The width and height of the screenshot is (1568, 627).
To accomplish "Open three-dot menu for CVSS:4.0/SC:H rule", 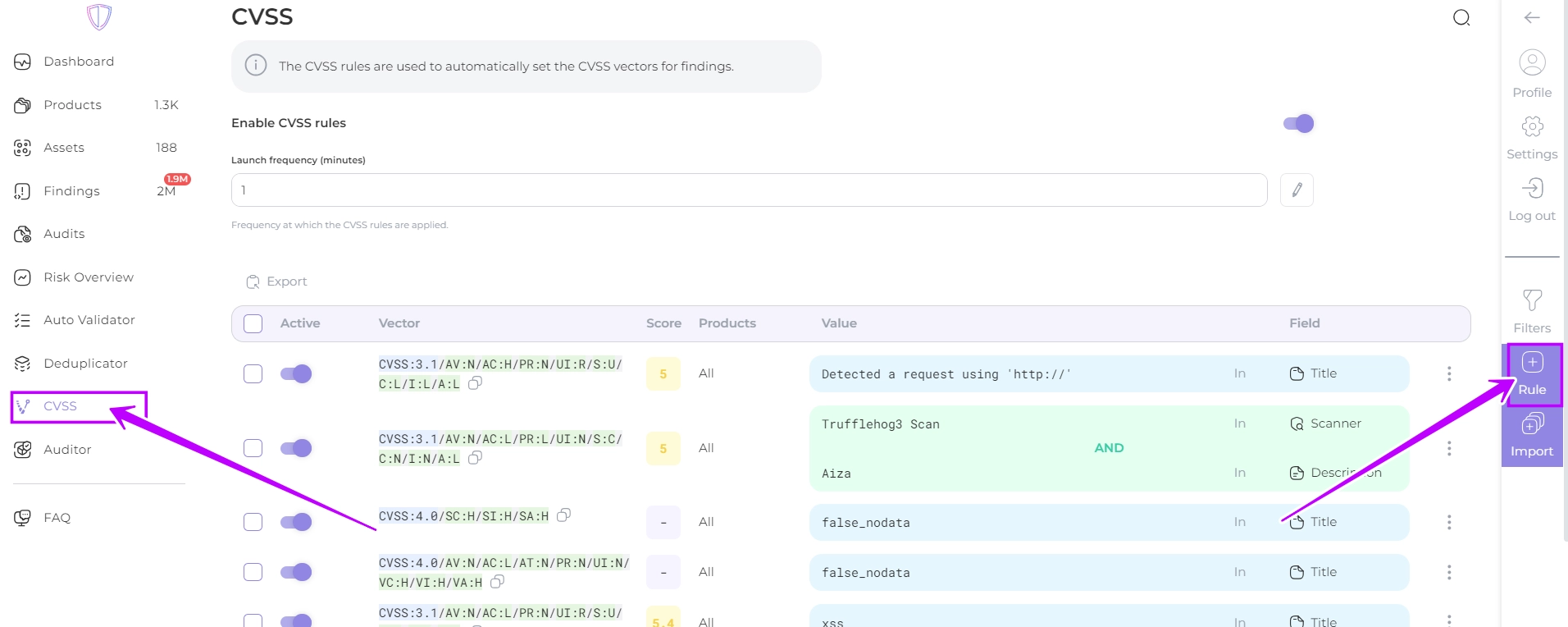I will click(x=1449, y=523).
